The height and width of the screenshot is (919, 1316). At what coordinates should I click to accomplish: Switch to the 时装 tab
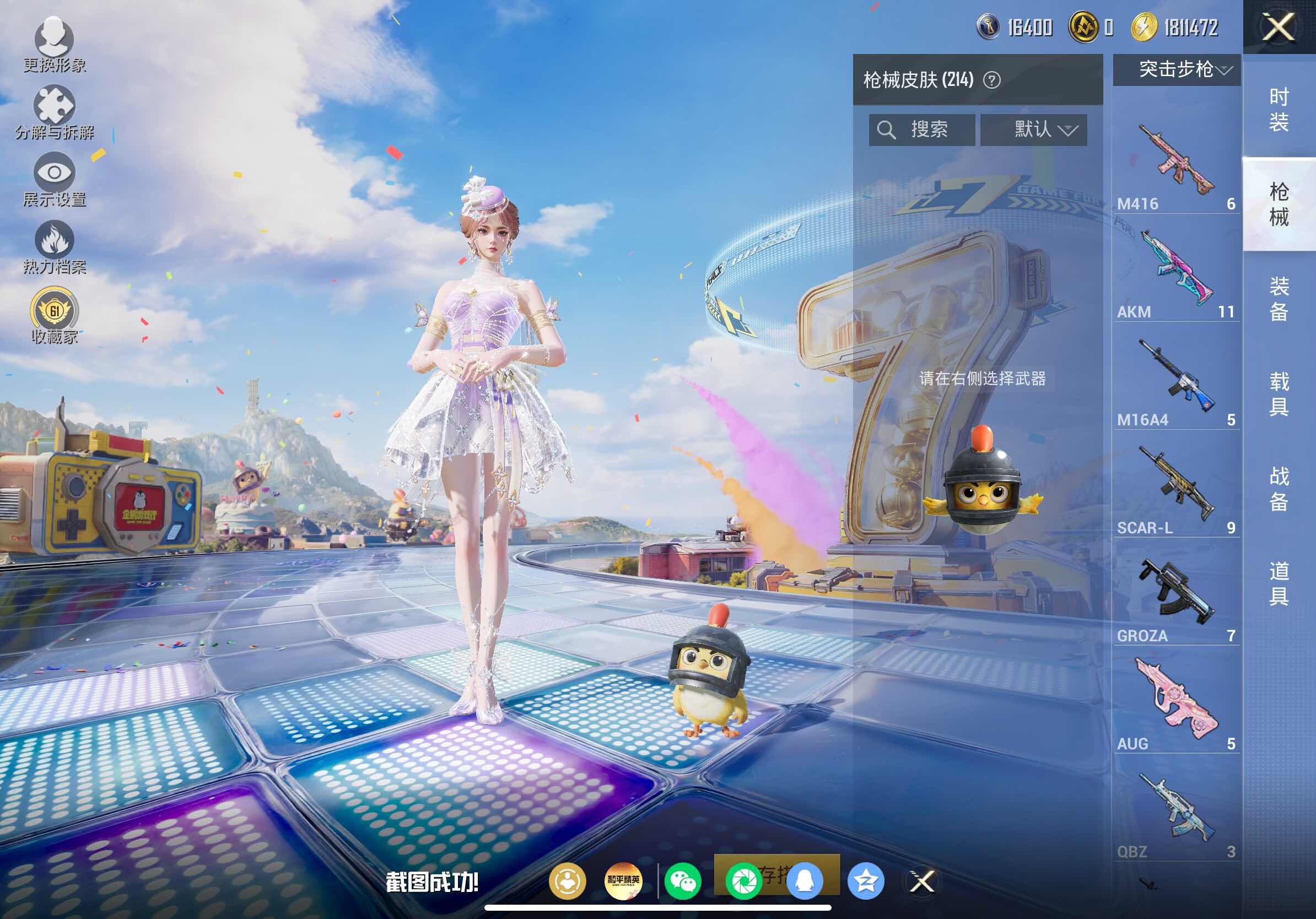point(1279,109)
